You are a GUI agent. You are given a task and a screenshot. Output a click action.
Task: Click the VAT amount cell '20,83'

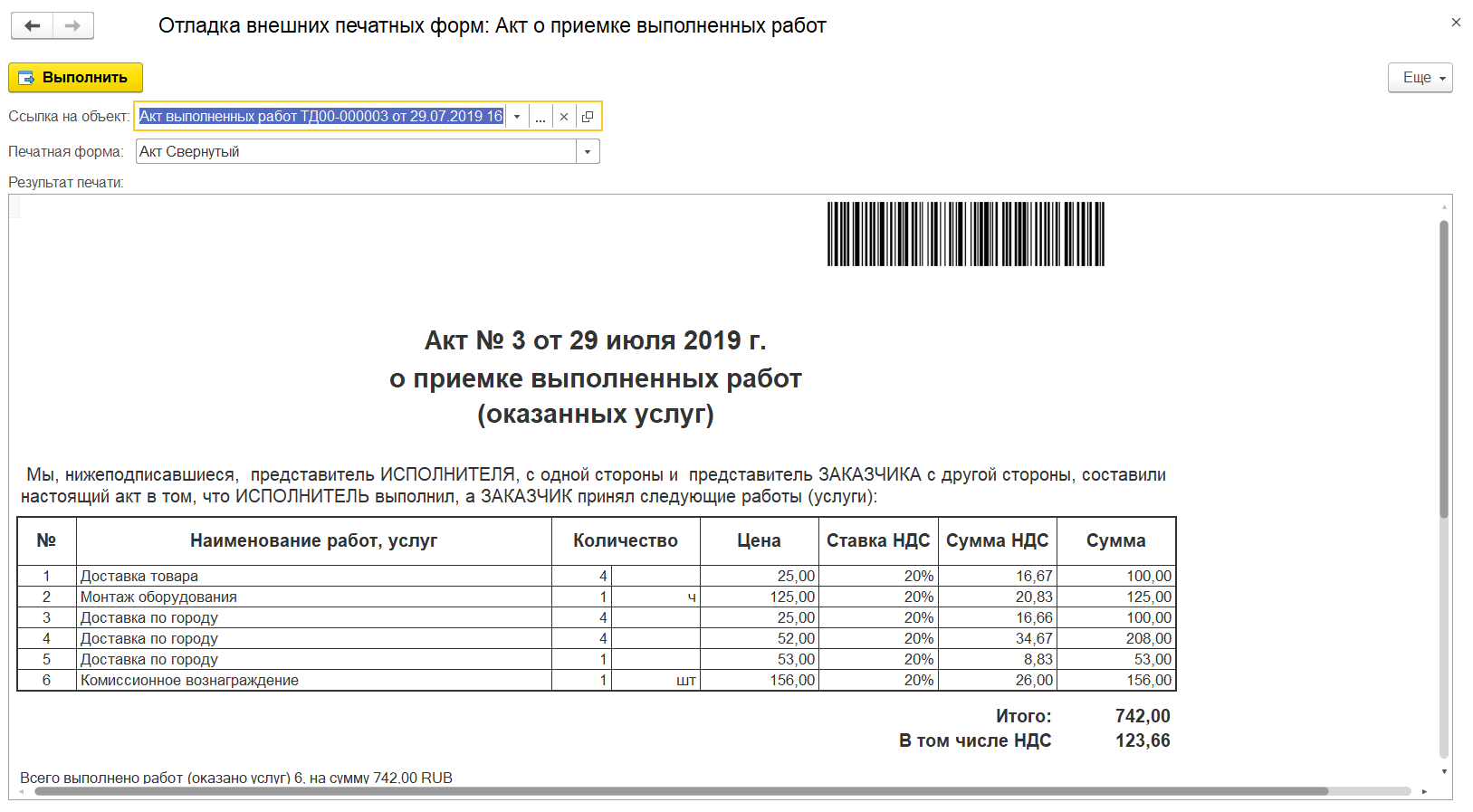[997, 597]
